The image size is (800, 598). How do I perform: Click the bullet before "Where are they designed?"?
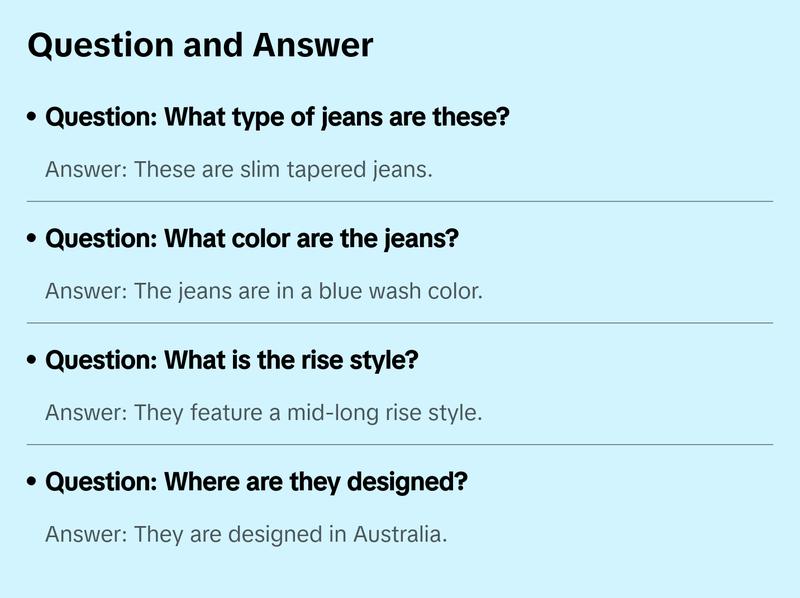[33, 483]
